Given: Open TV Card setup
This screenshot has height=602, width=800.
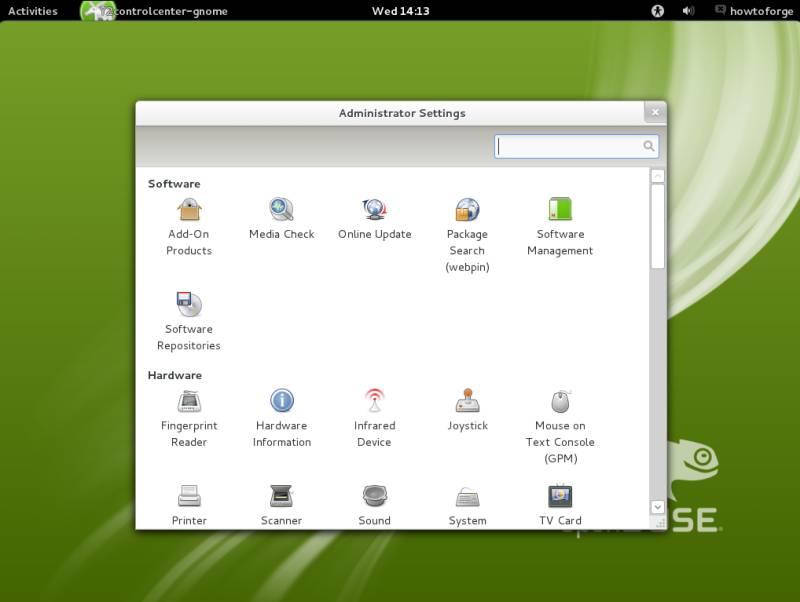Looking at the screenshot, I should tap(560, 505).
